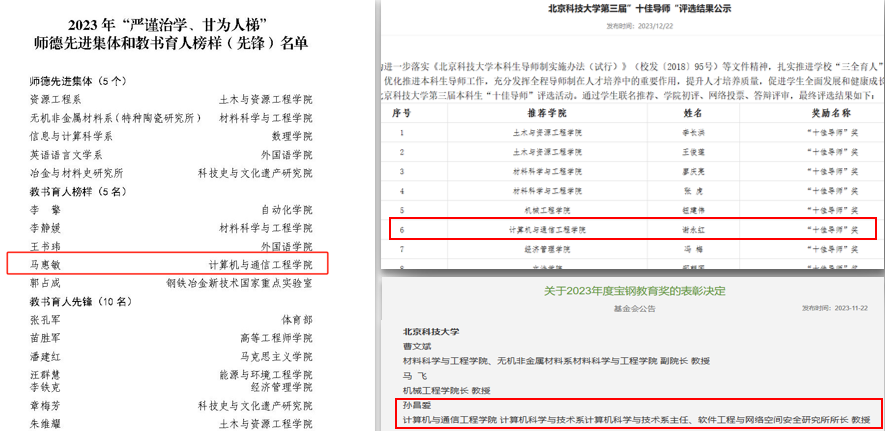
Task: Click the 教书育人先锋（10名）heading
Action: click(81, 302)
